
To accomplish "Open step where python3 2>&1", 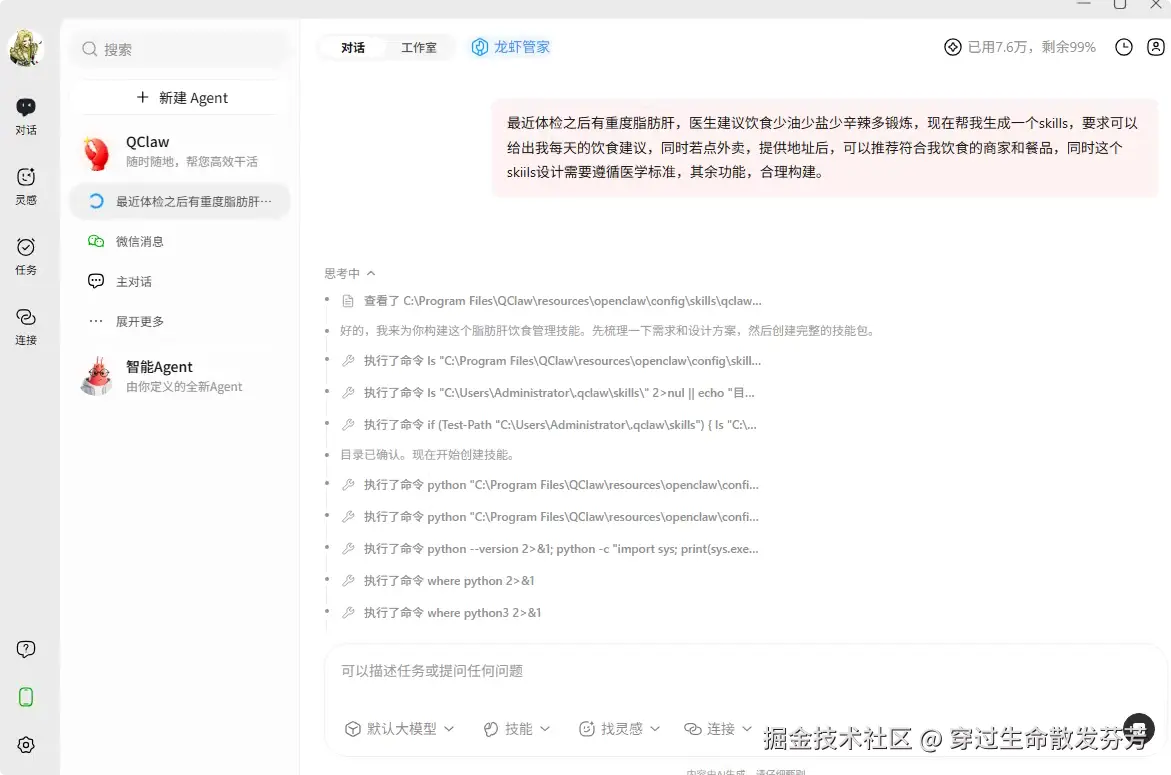I will [441, 613].
